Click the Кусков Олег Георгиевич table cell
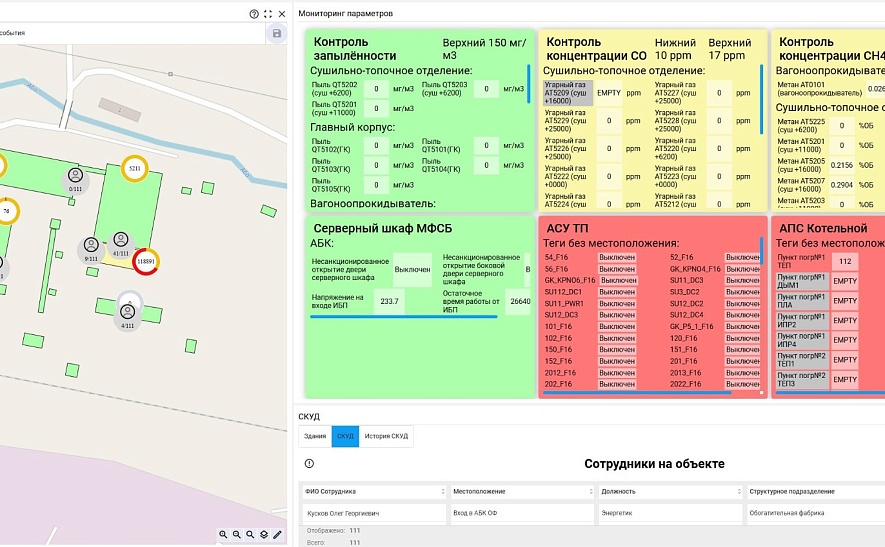 point(374,514)
